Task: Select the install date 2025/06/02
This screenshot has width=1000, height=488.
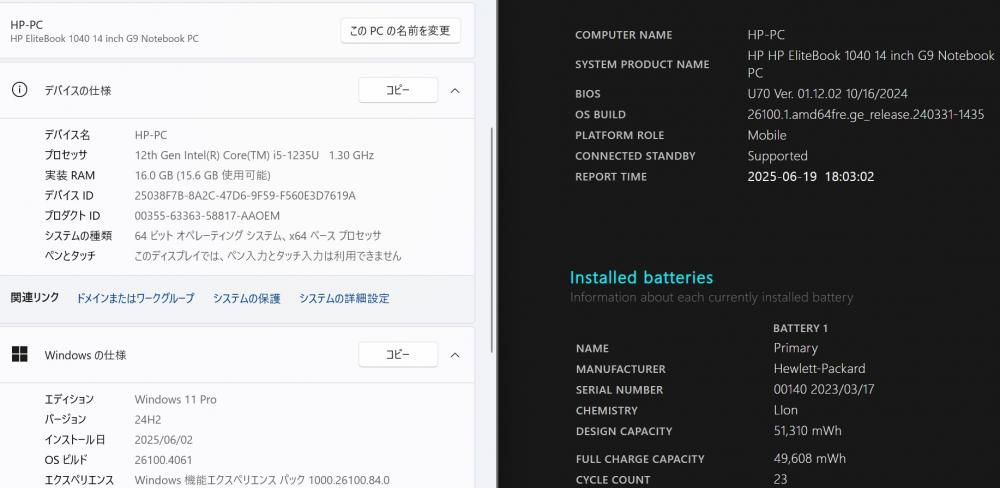Action: 163,440
